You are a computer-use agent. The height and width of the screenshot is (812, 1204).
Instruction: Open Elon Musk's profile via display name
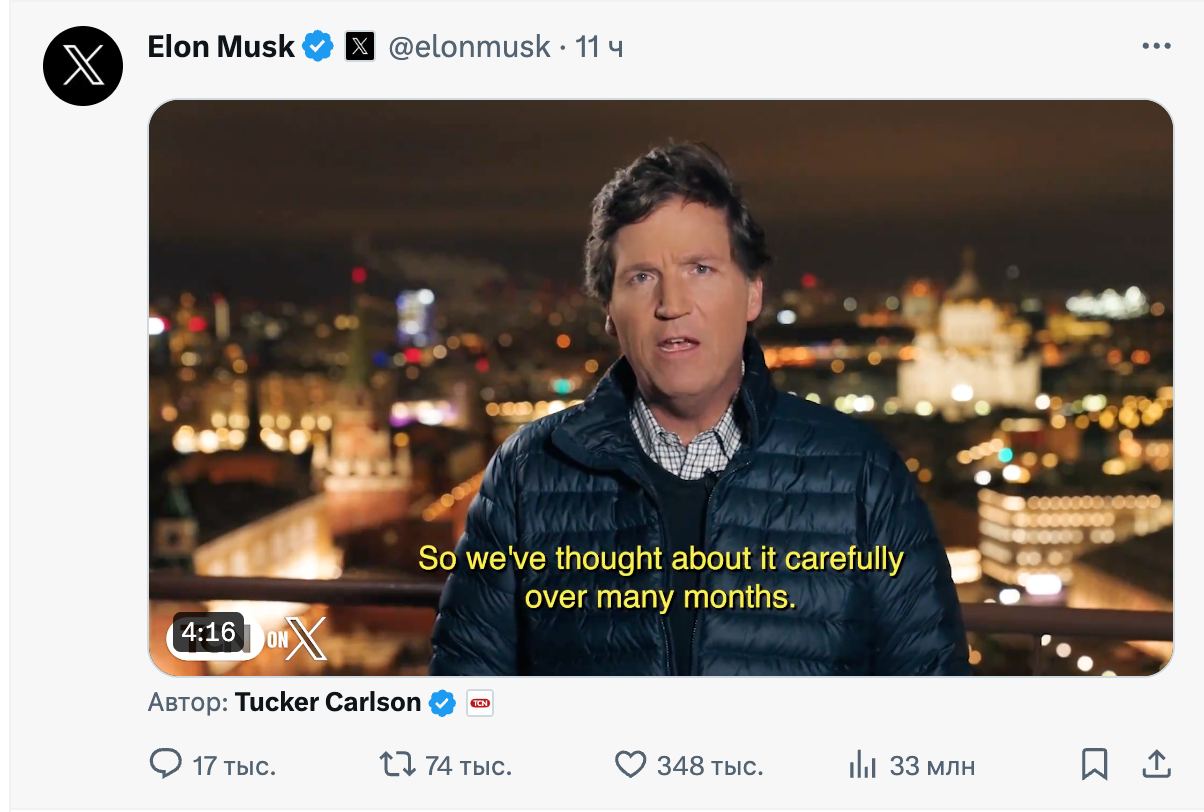(x=221, y=46)
